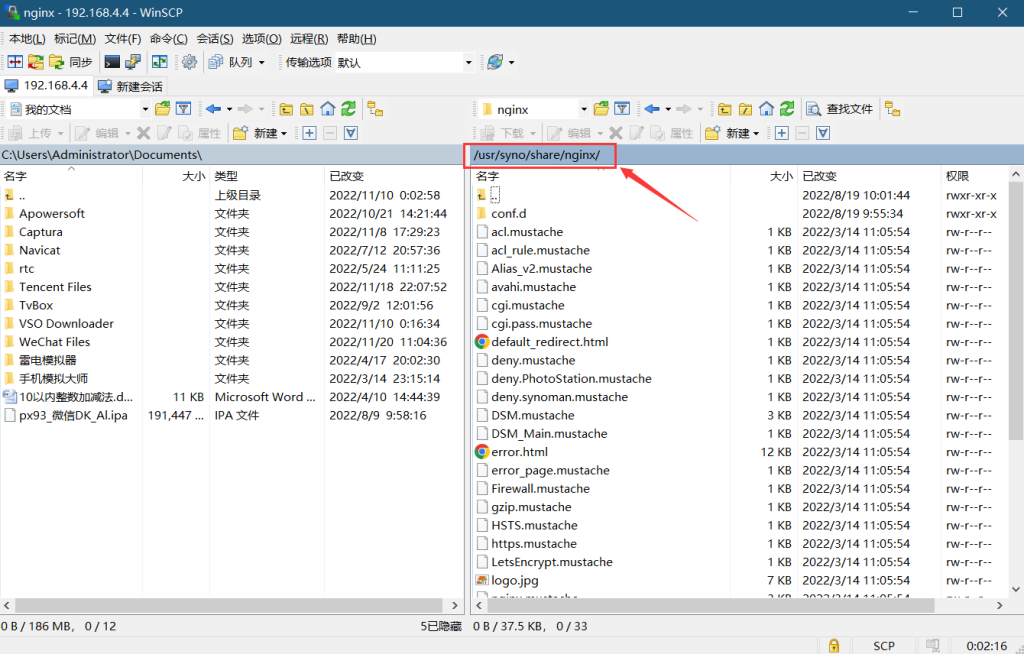1024x654 pixels.
Task: Go back in remote panel
Action: (652, 109)
